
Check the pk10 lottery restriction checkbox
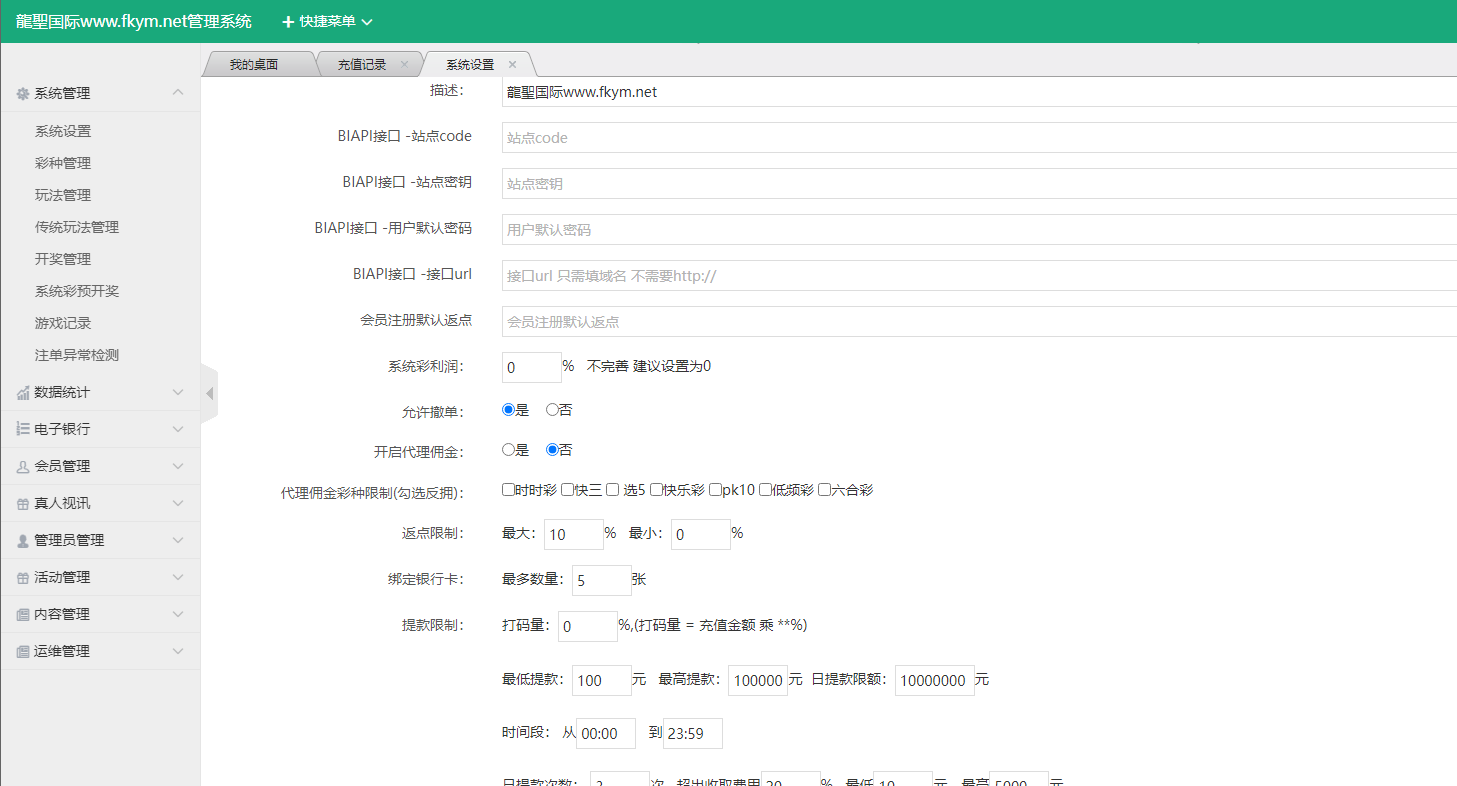click(717, 489)
